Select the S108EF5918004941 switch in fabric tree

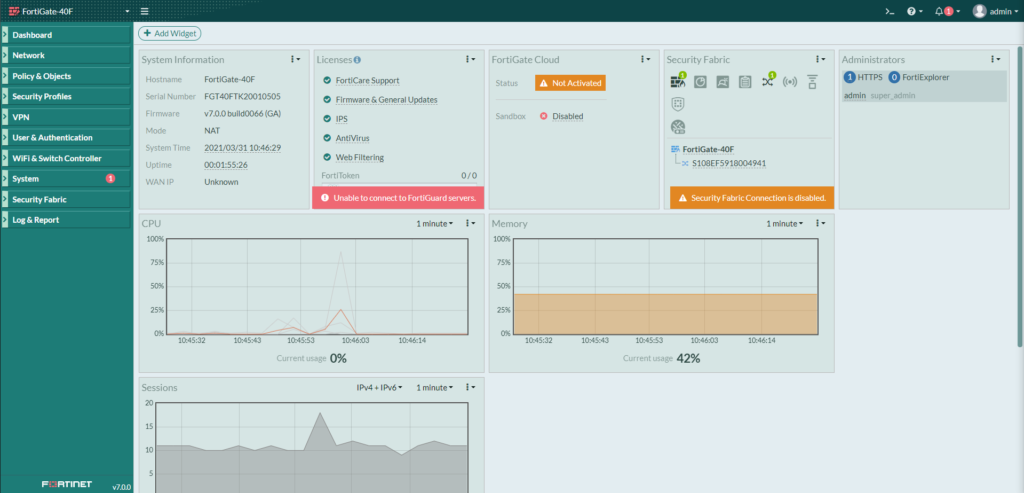tap(728, 163)
